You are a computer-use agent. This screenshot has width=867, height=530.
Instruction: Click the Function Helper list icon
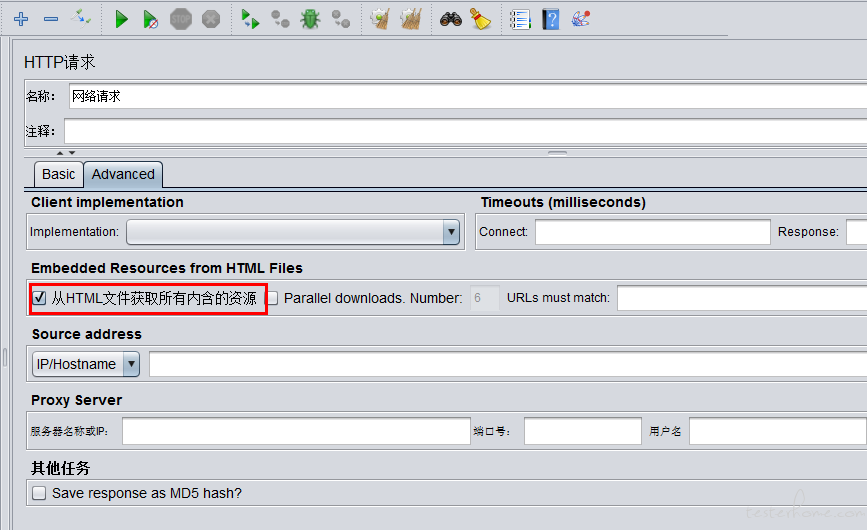(x=520, y=19)
